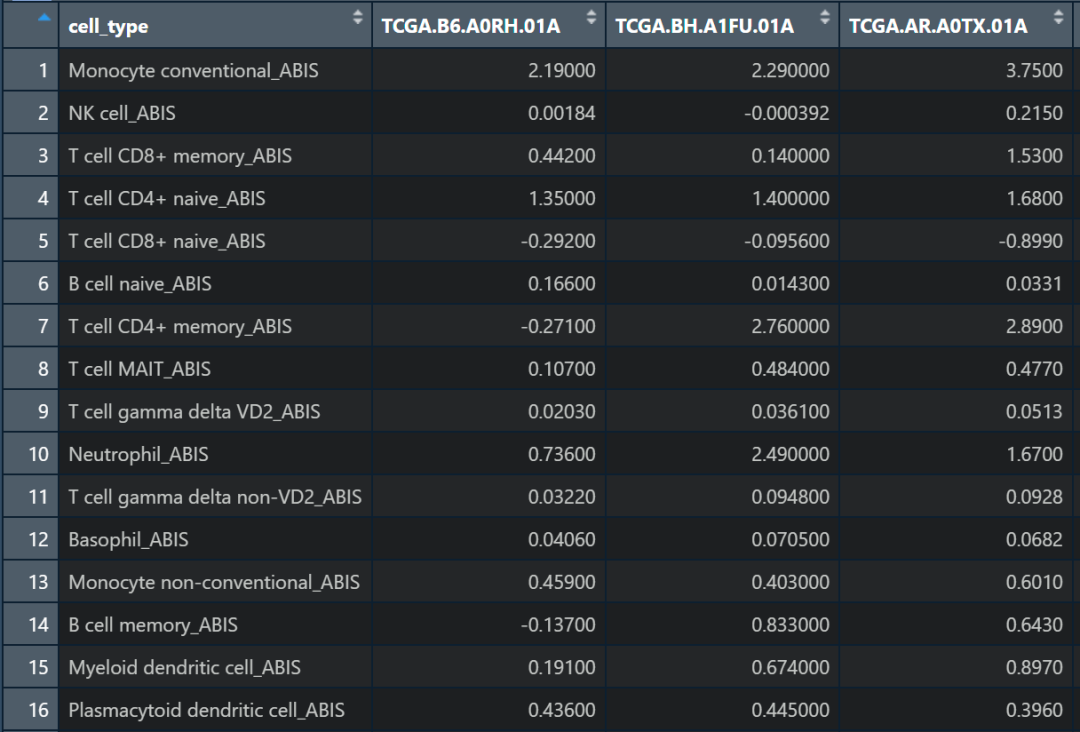The width and height of the screenshot is (1080, 732).
Task: Click value 2.290000 in Monocyte conventional row
Action: click(x=790, y=70)
